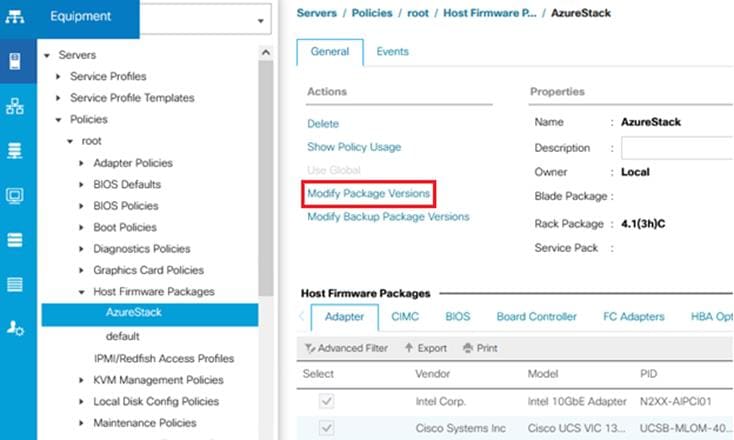Click the Vendor column header
The image size is (734, 440).
click(433, 374)
